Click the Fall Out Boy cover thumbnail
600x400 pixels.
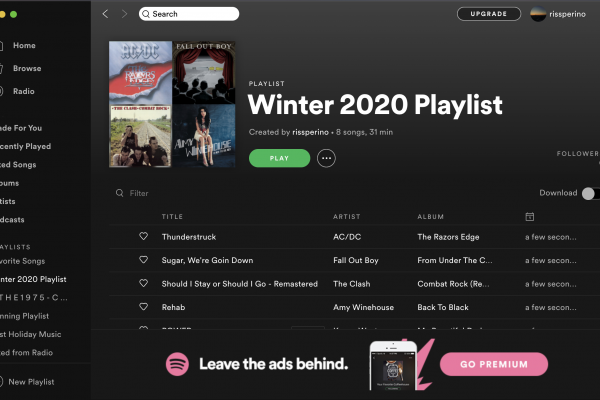click(x=204, y=73)
